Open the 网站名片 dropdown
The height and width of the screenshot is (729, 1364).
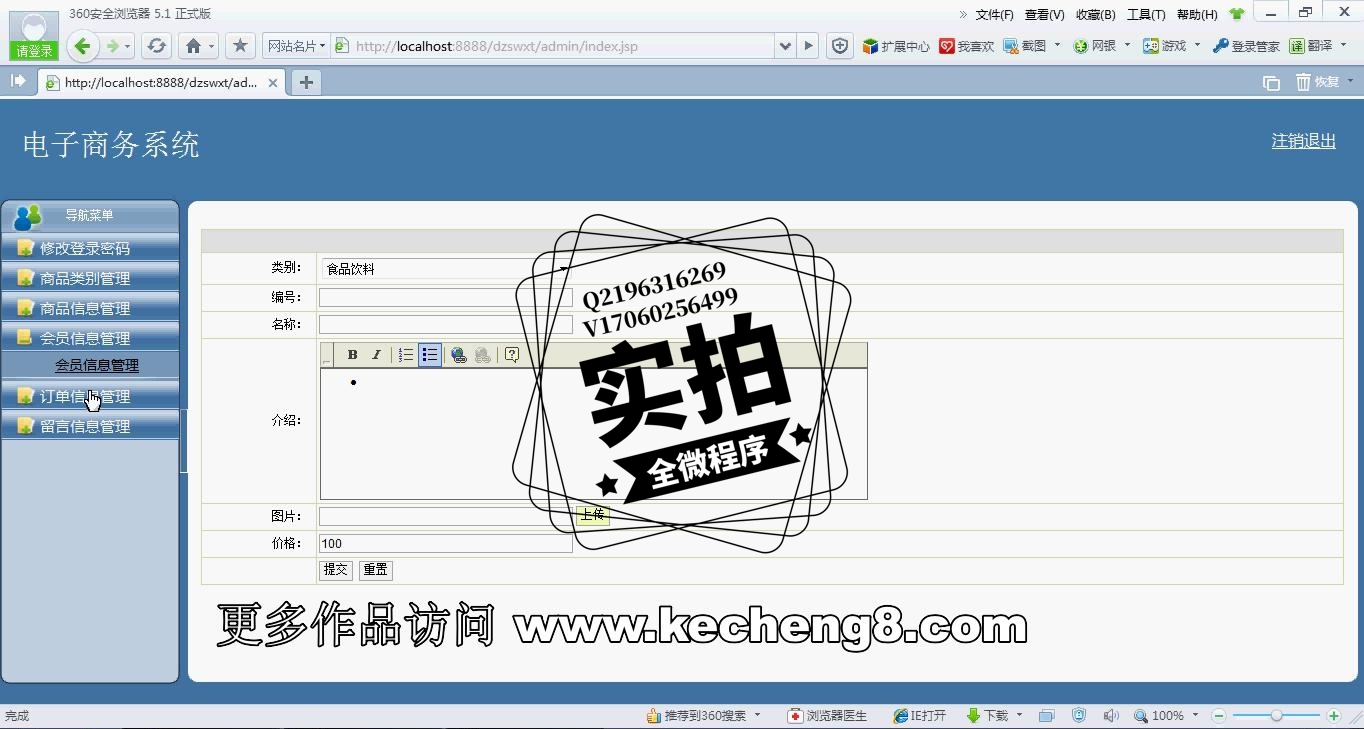tap(296, 46)
